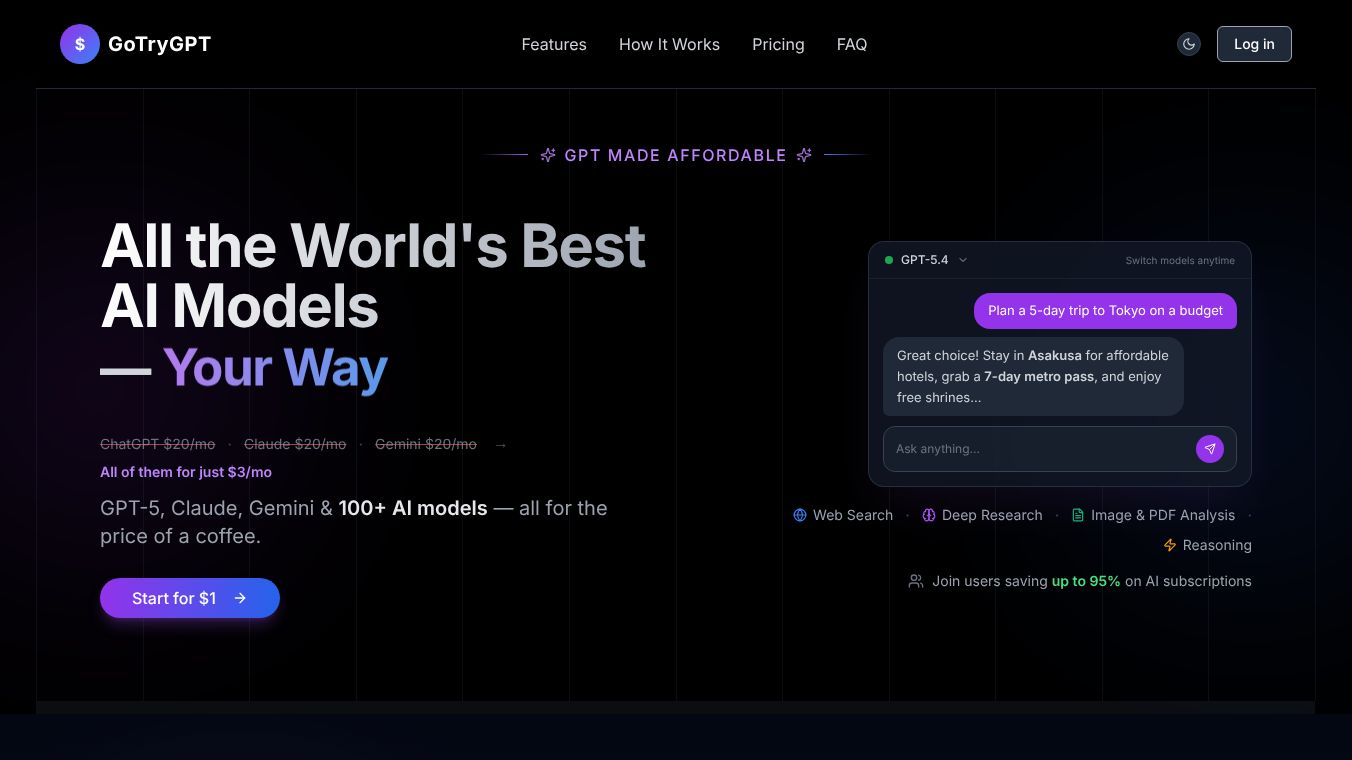
Task: Click the "up to 95%" green text
Action: click(x=1086, y=581)
